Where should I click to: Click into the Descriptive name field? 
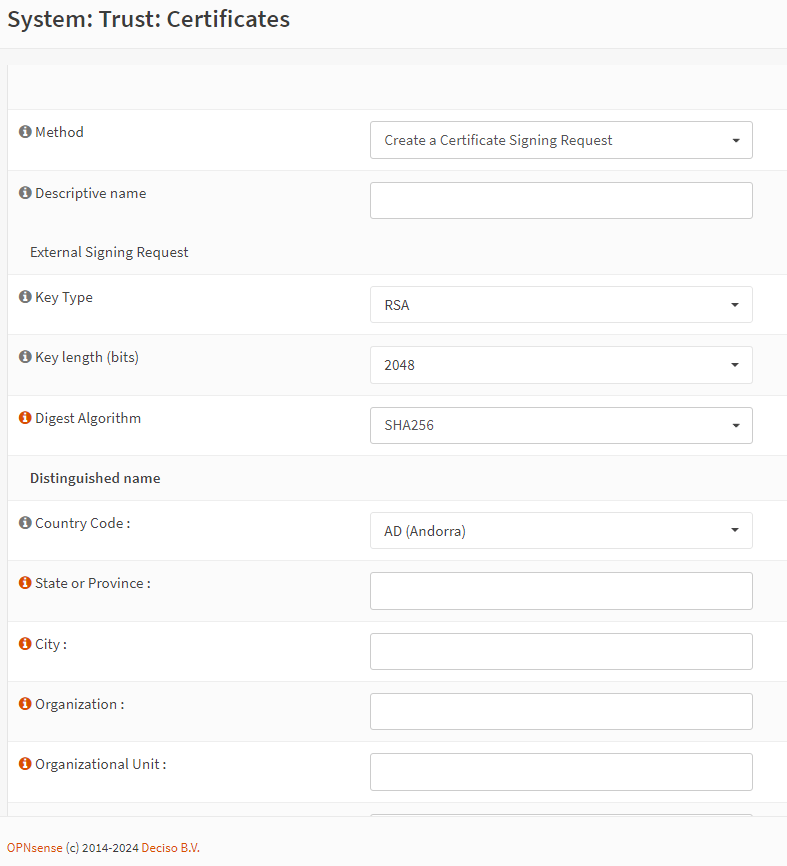(x=561, y=200)
